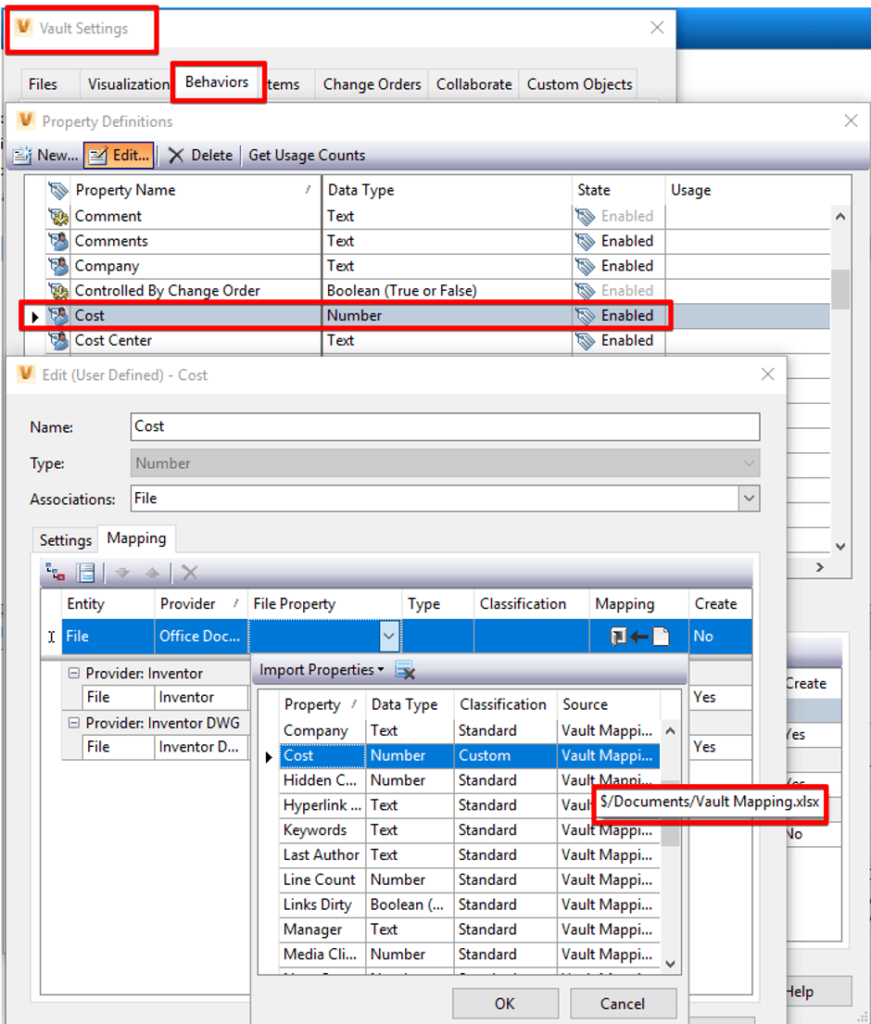
Task: Click scroll down arrow in import property list
Action: tap(671, 964)
